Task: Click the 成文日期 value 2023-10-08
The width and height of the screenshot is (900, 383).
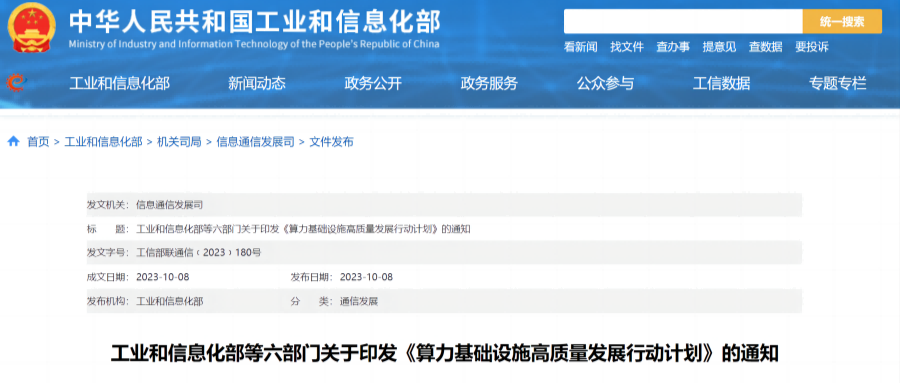Action: tap(162, 277)
